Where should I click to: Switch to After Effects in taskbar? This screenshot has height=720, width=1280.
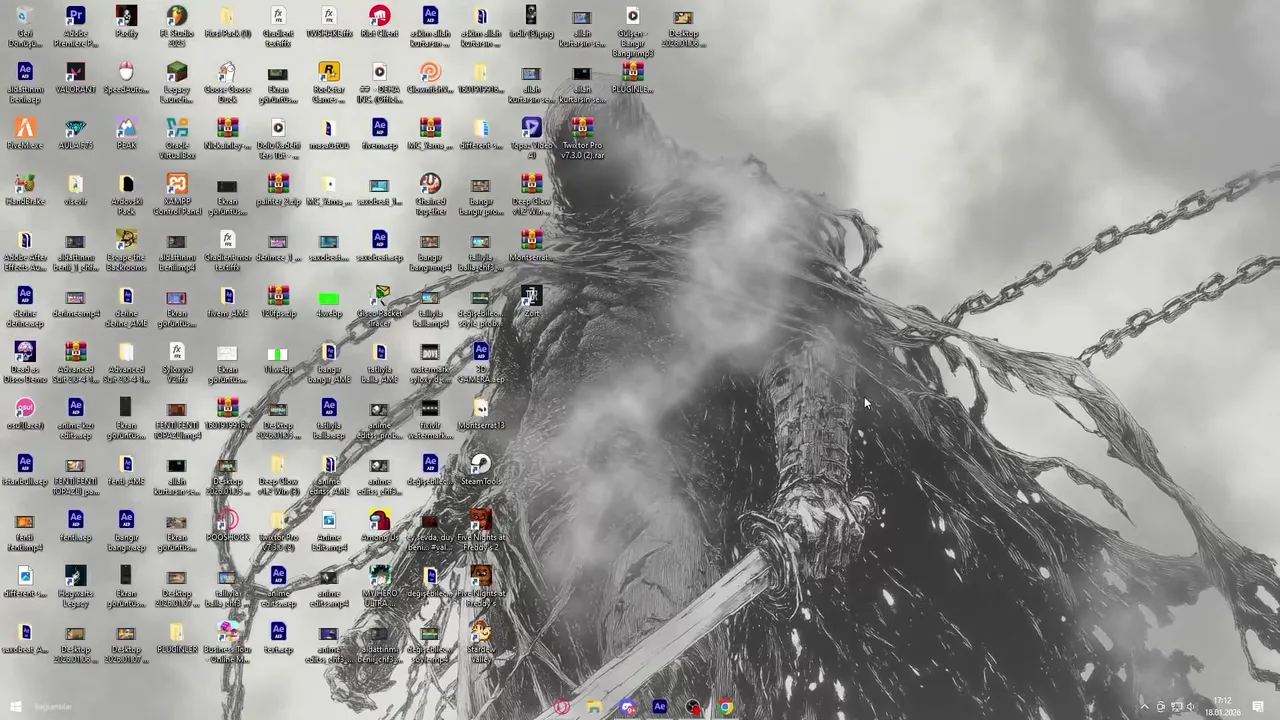(660, 707)
